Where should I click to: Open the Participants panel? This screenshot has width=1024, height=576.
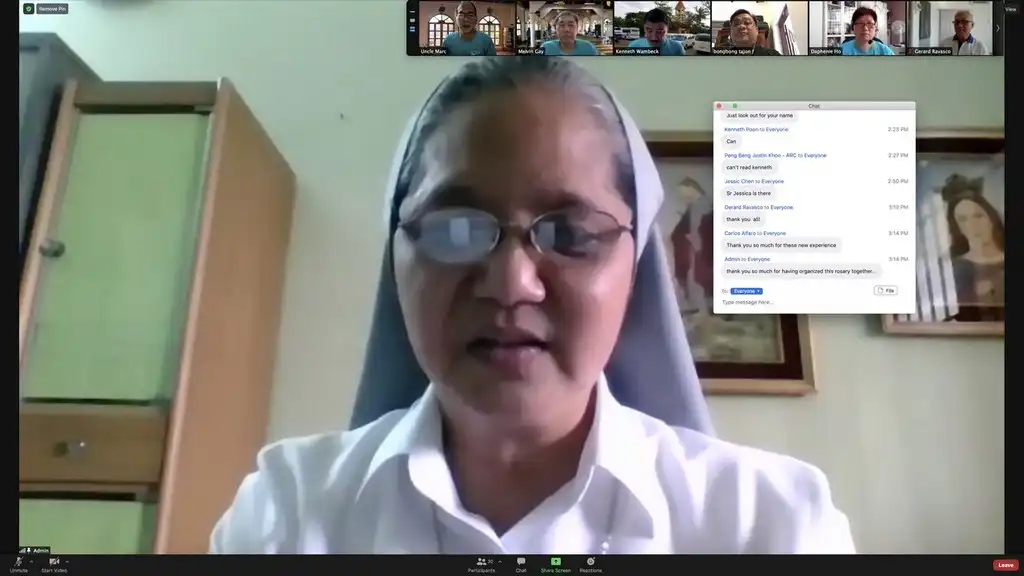coord(481,565)
